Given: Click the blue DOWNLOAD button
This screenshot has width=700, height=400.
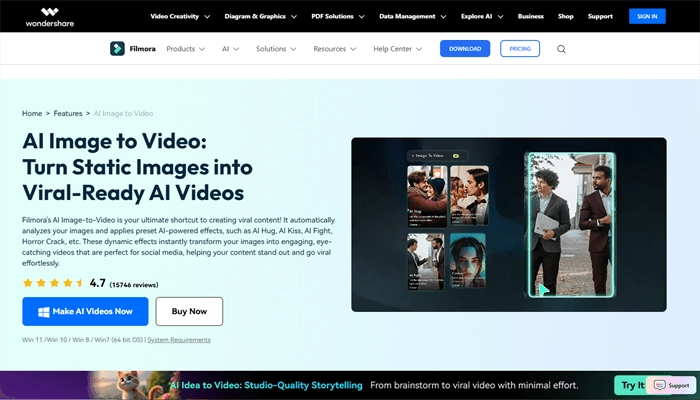Looking at the screenshot, I should click(465, 49).
